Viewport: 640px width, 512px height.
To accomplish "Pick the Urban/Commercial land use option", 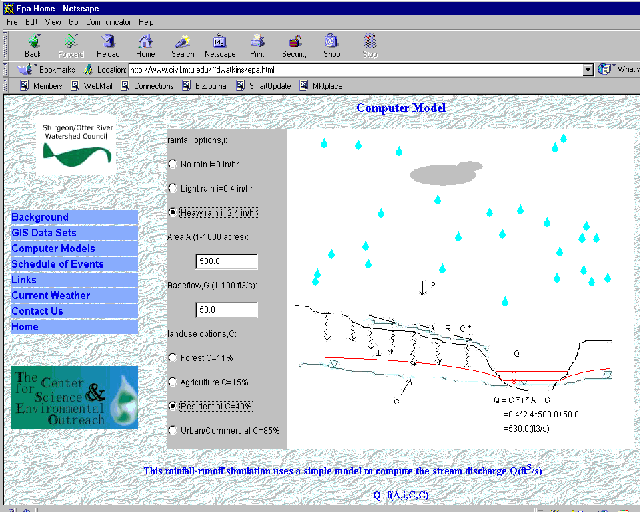I will click(x=173, y=430).
